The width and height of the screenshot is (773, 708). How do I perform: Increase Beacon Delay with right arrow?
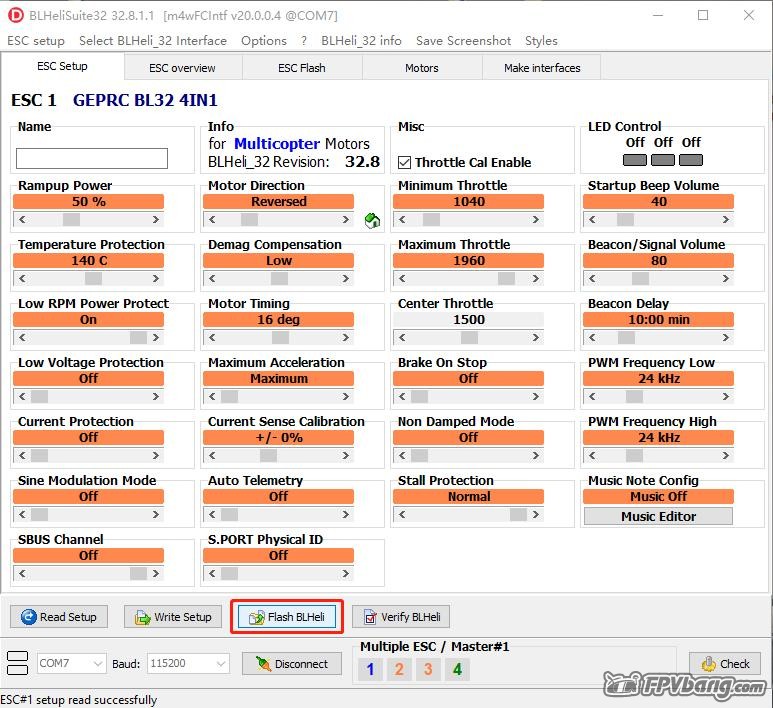(726, 338)
